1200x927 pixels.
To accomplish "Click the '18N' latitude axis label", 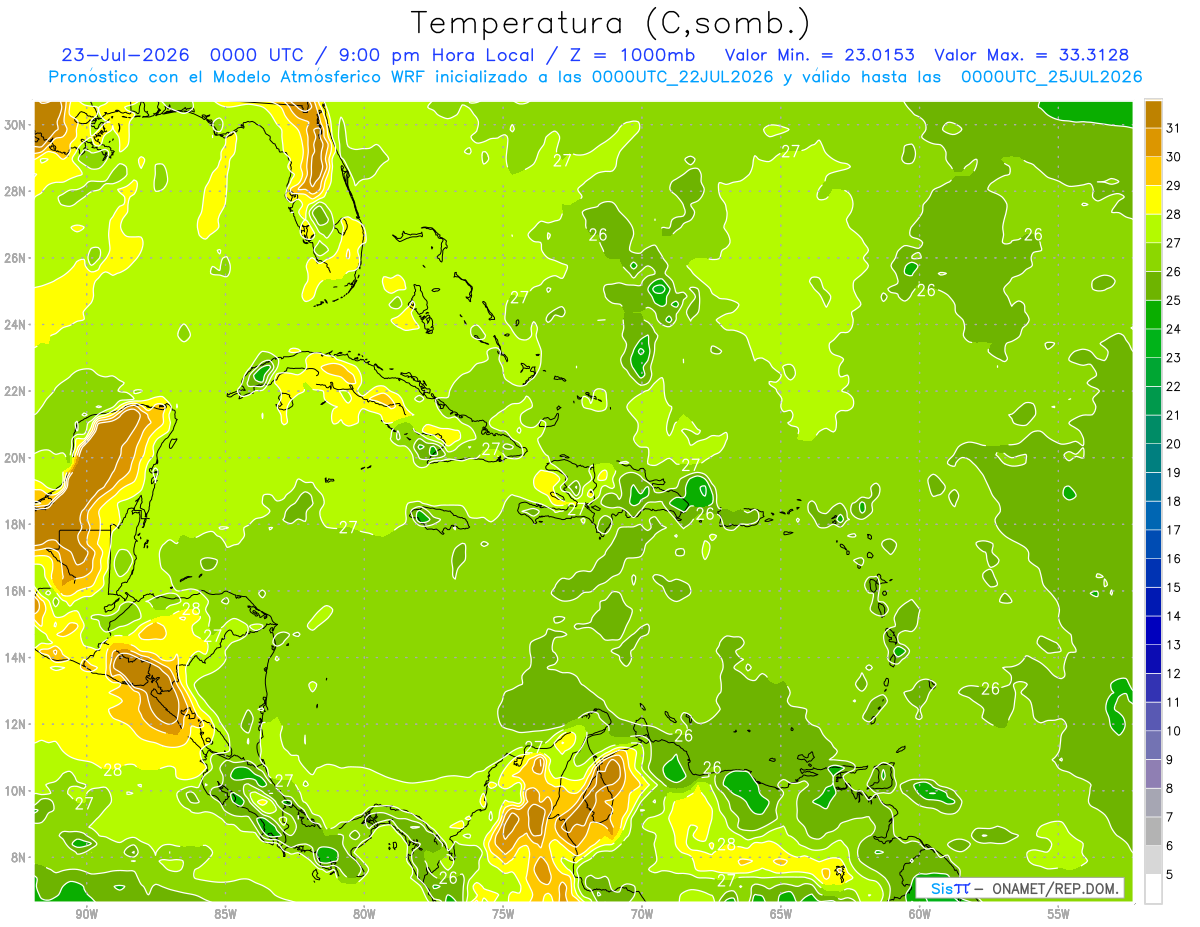I will [16, 524].
